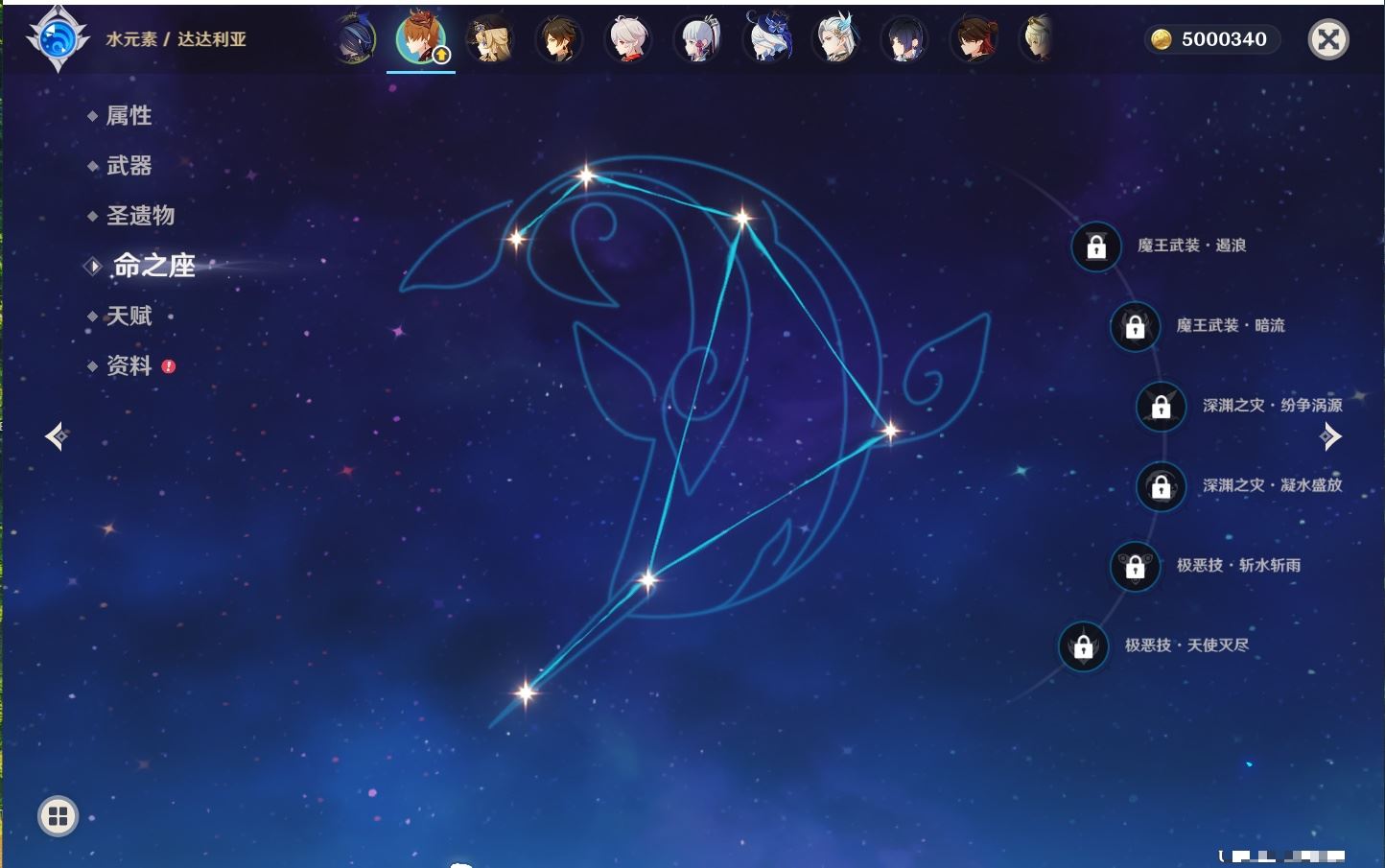Click the Mora balance 5000340

tap(1224, 39)
